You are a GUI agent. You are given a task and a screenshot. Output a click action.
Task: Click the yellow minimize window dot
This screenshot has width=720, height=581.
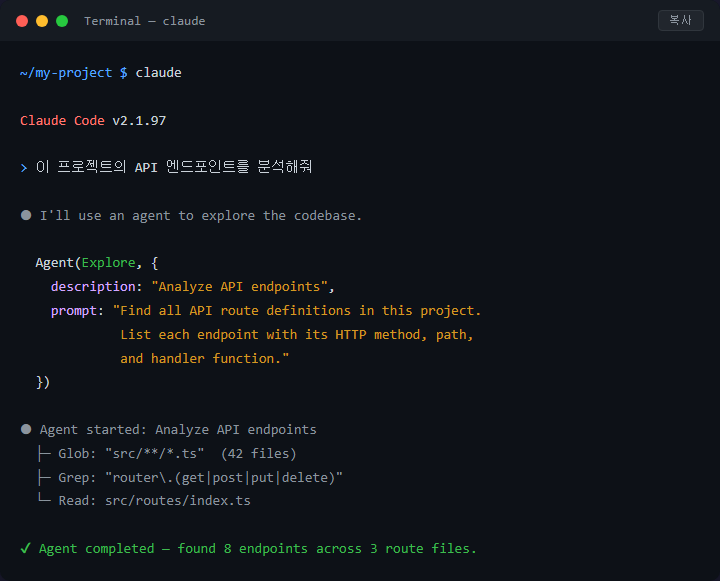click(x=42, y=21)
